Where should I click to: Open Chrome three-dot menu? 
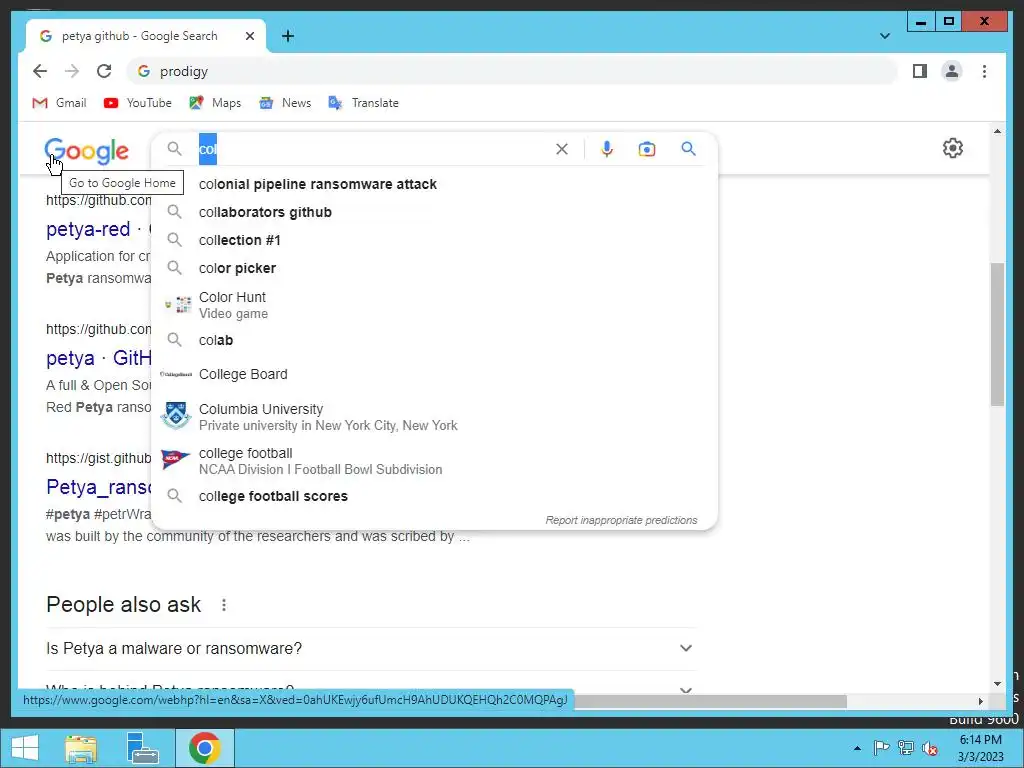coord(984,71)
